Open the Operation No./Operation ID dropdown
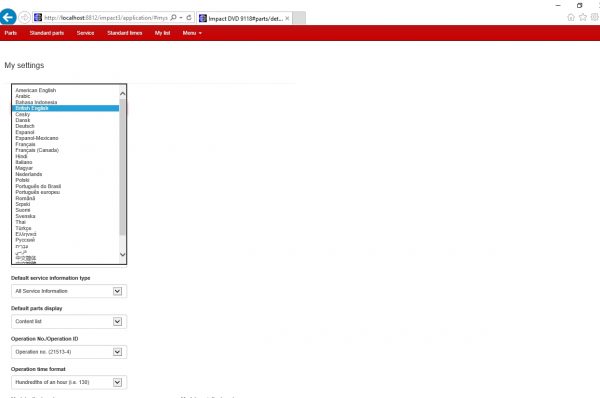600x398 pixels. 69,352
